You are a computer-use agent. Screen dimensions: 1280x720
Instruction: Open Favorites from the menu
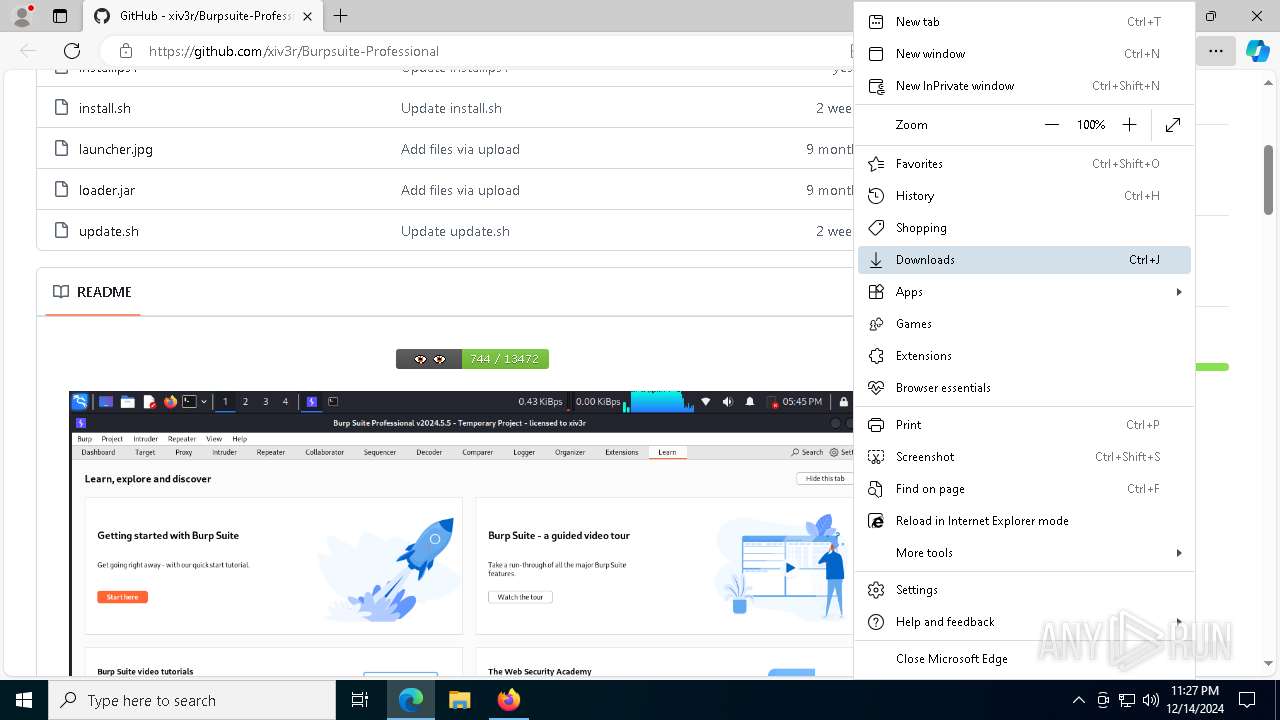coord(1024,164)
